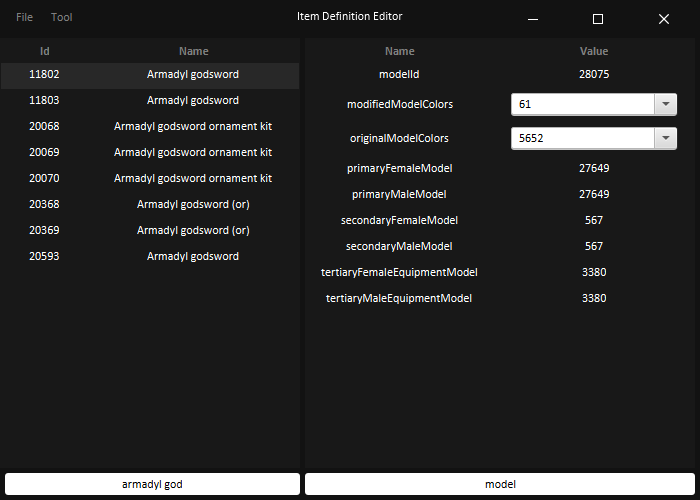Click the originalModelColors value field showing 5652

point(583,138)
